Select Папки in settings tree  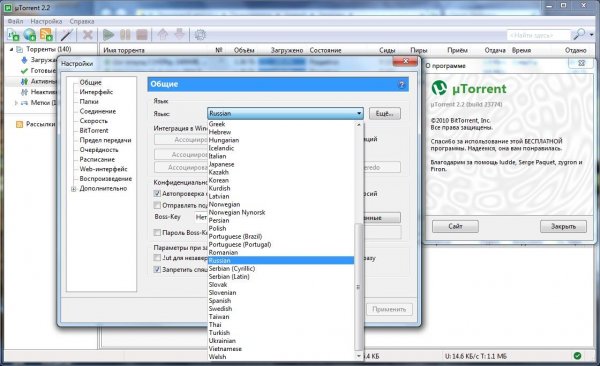point(89,101)
